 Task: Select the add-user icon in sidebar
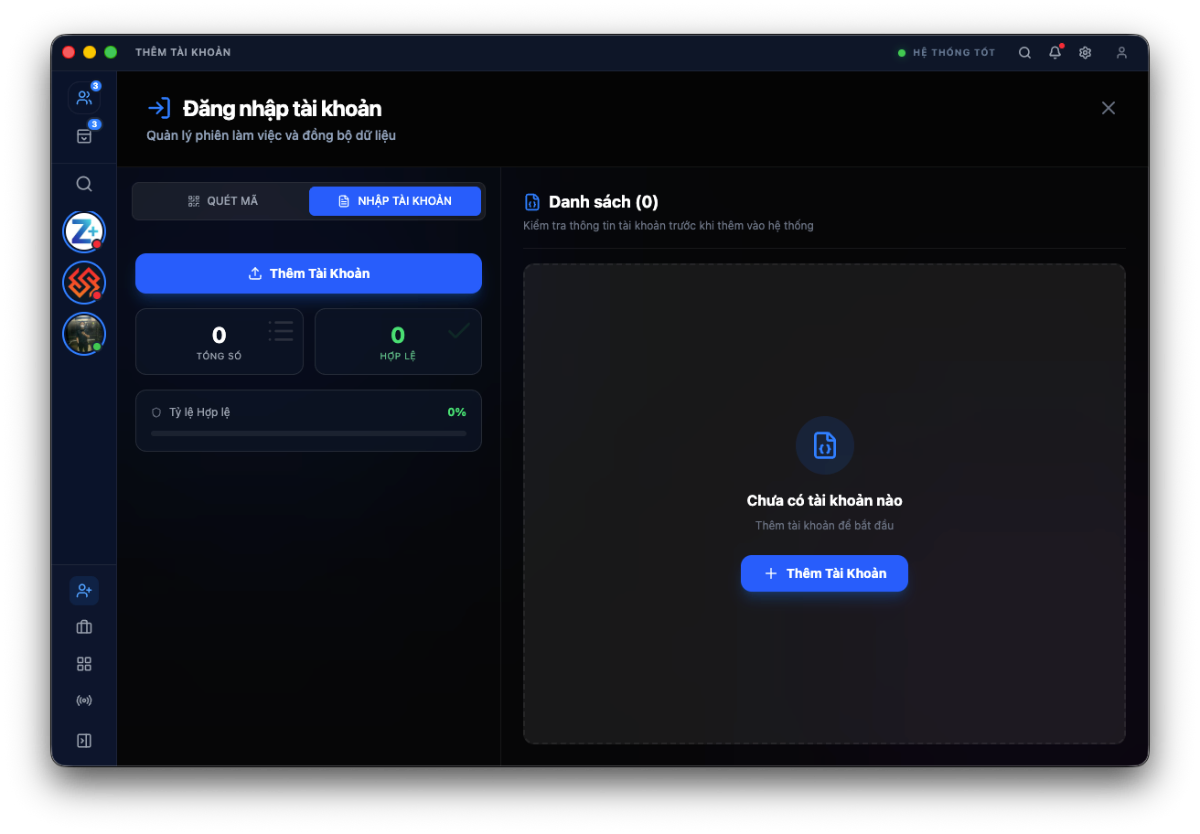(84, 591)
